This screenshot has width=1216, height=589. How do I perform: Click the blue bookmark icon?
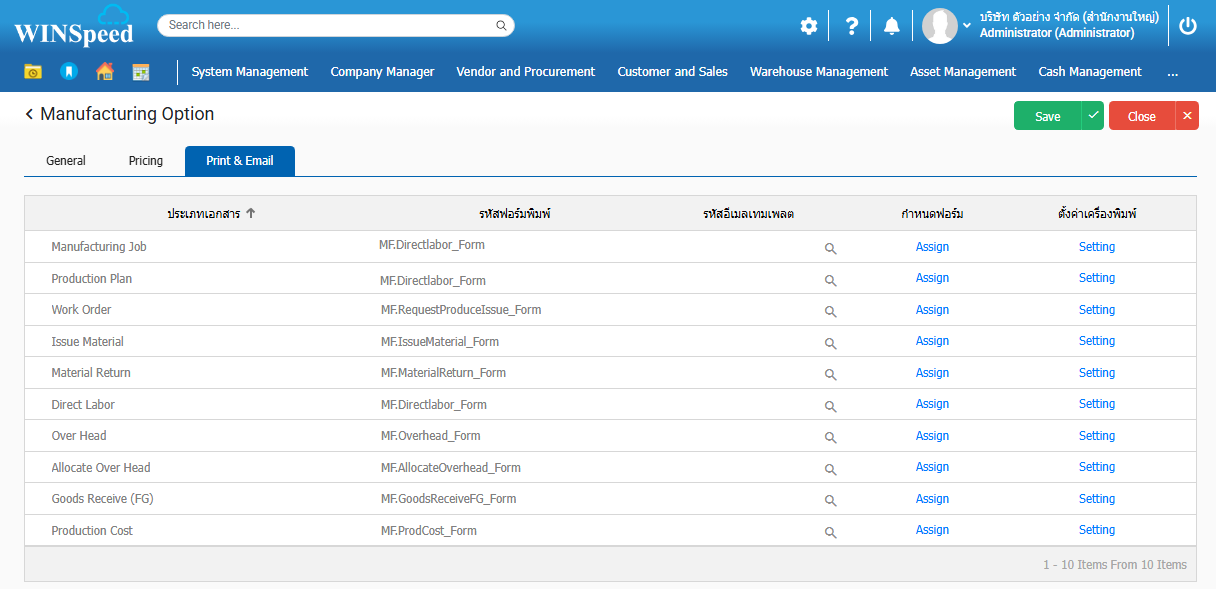point(68,72)
